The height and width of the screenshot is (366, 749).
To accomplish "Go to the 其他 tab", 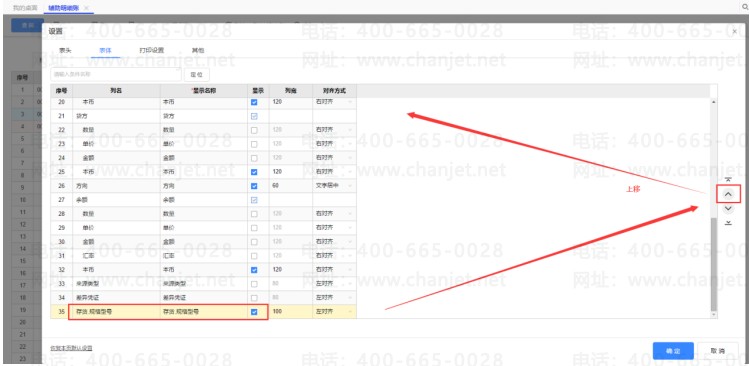I will 198,50.
